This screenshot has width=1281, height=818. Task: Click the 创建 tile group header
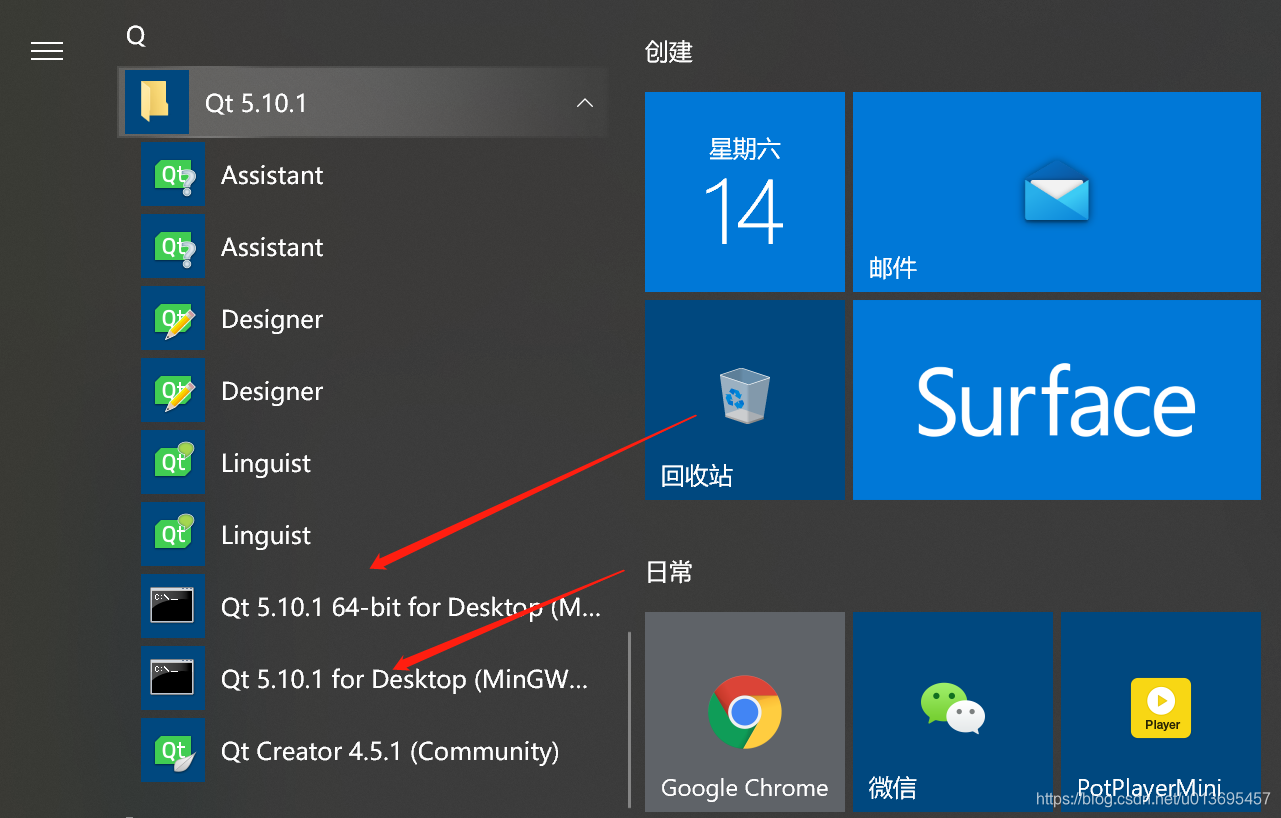click(x=669, y=52)
